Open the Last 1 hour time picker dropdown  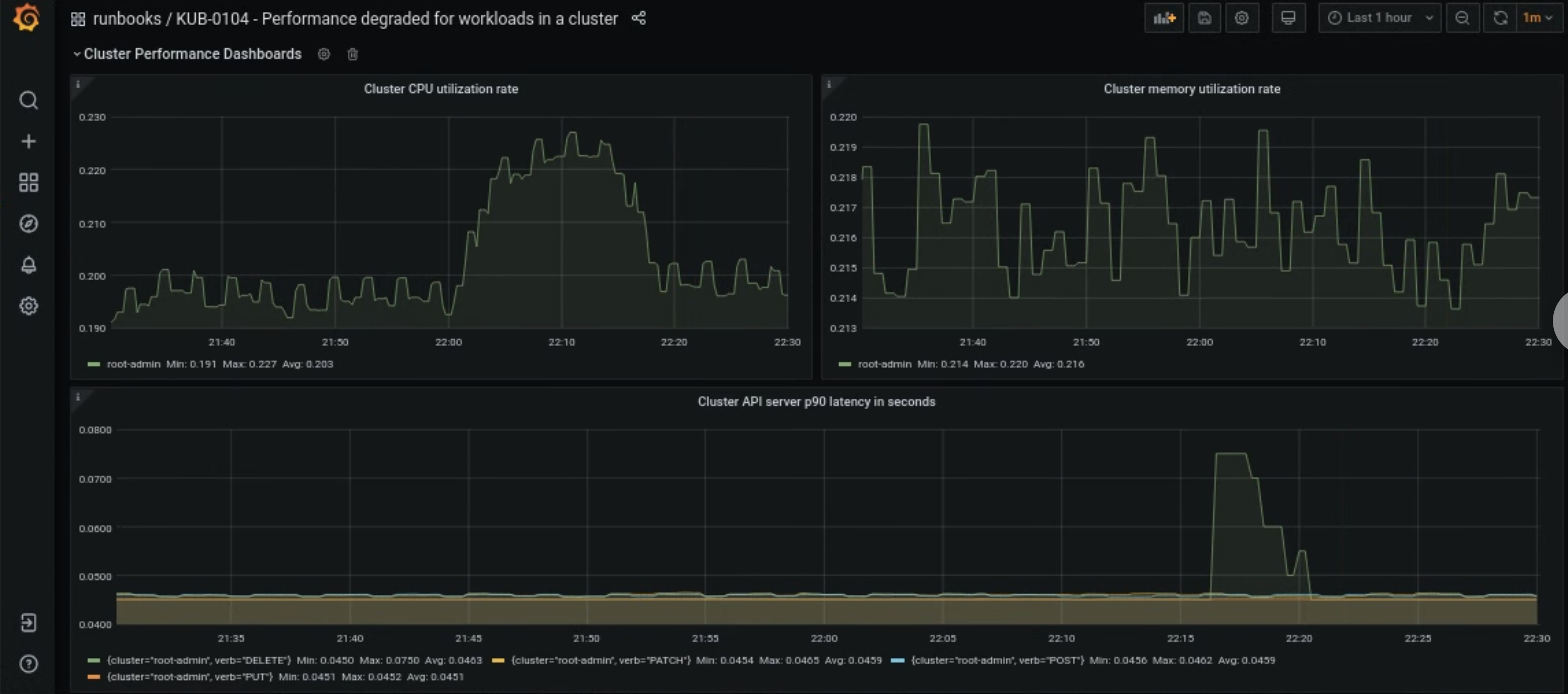click(1379, 18)
